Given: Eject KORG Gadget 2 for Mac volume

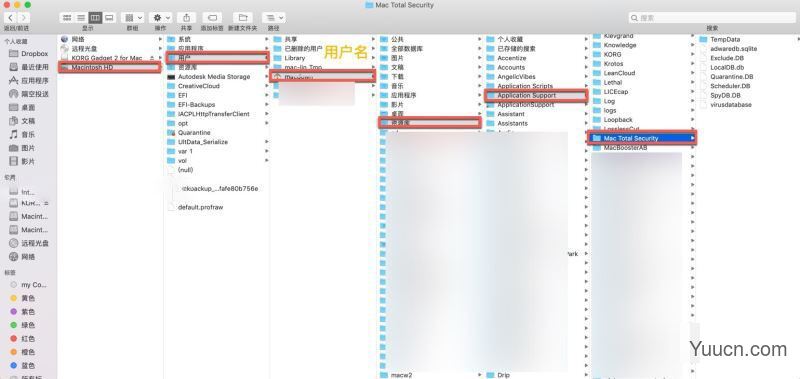Looking at the screenshot, I should pos(152,58).
